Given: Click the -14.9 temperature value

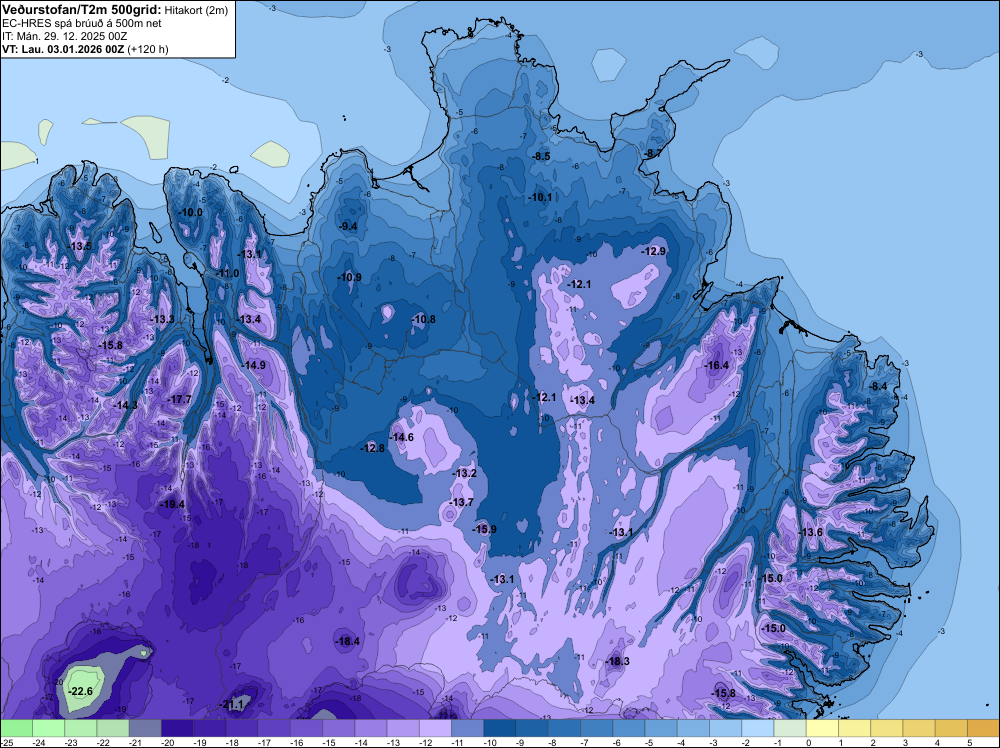Looking at the screenshot, I should [254, 365].
